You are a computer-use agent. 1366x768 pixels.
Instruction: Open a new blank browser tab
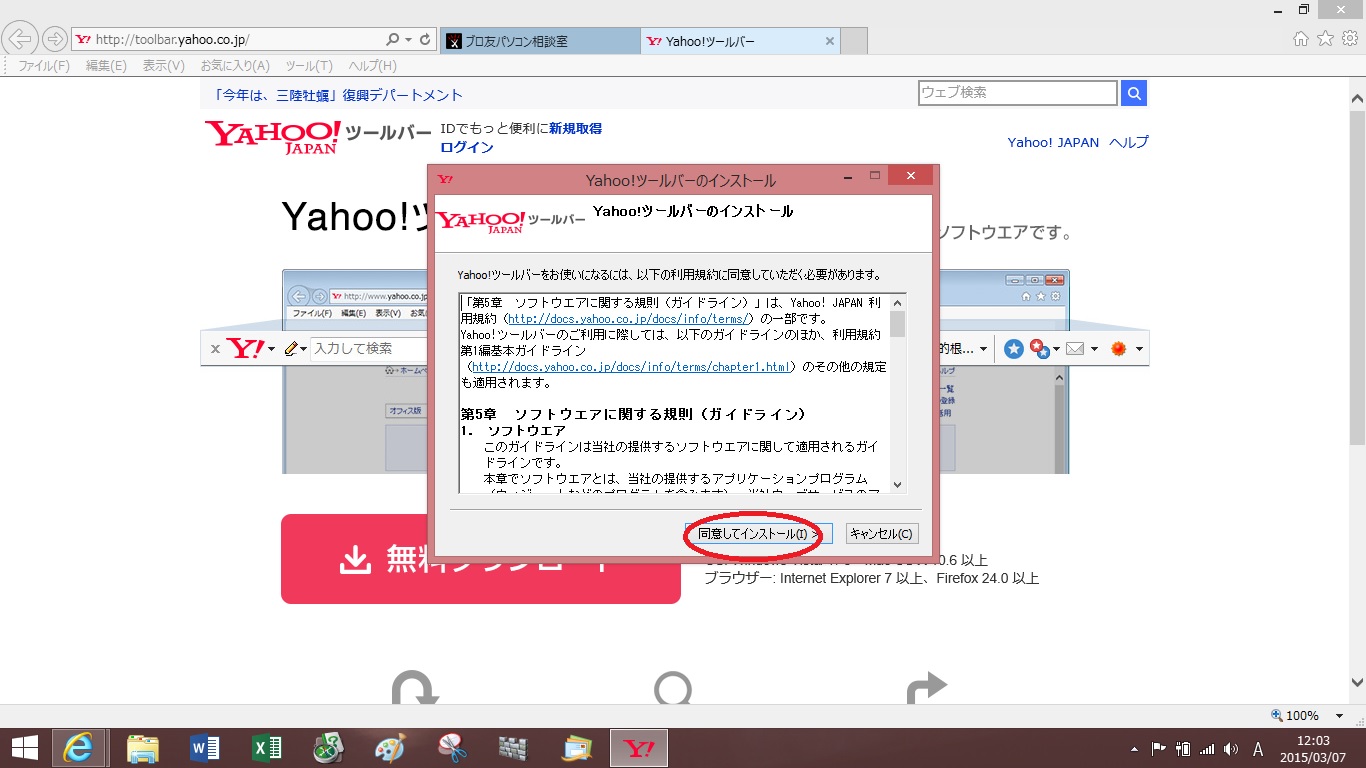click(854, 41)
